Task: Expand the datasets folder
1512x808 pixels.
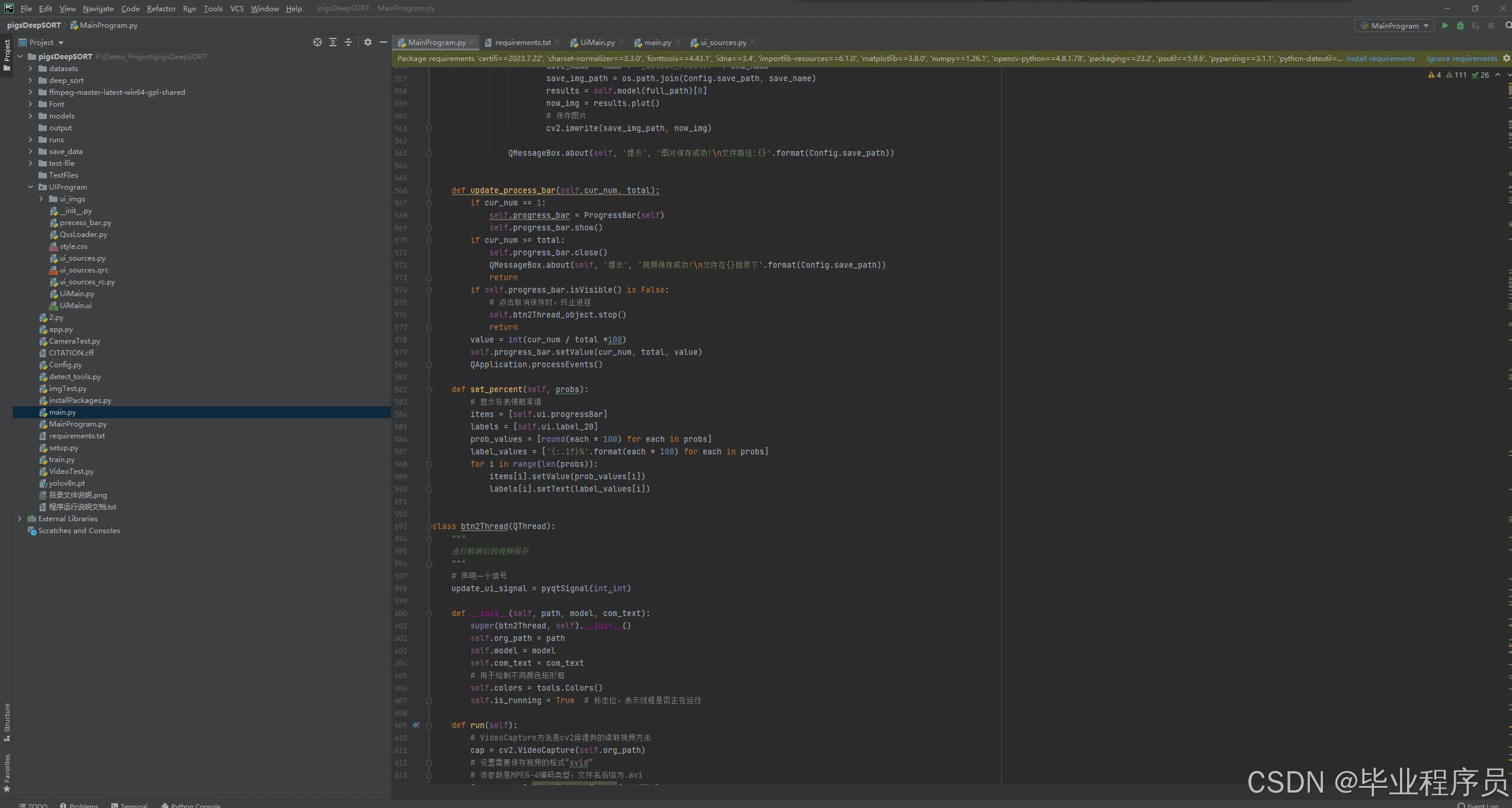Action: click(x=30, y=69)
